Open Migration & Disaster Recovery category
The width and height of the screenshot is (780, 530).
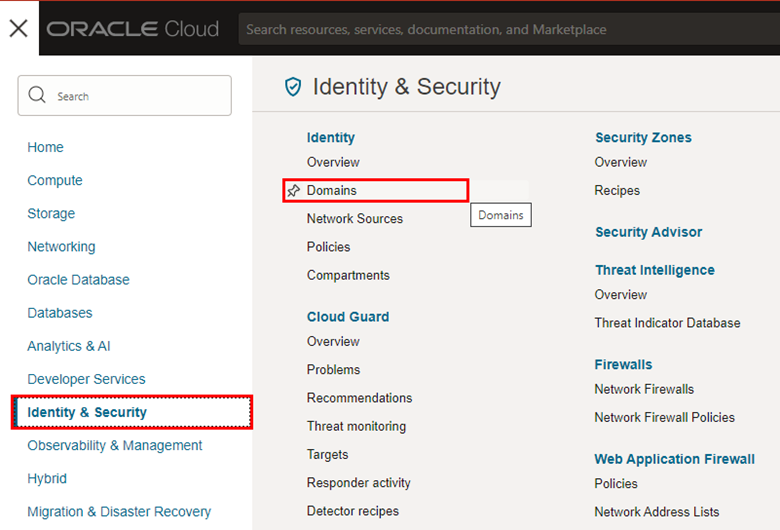coord(119,512)
